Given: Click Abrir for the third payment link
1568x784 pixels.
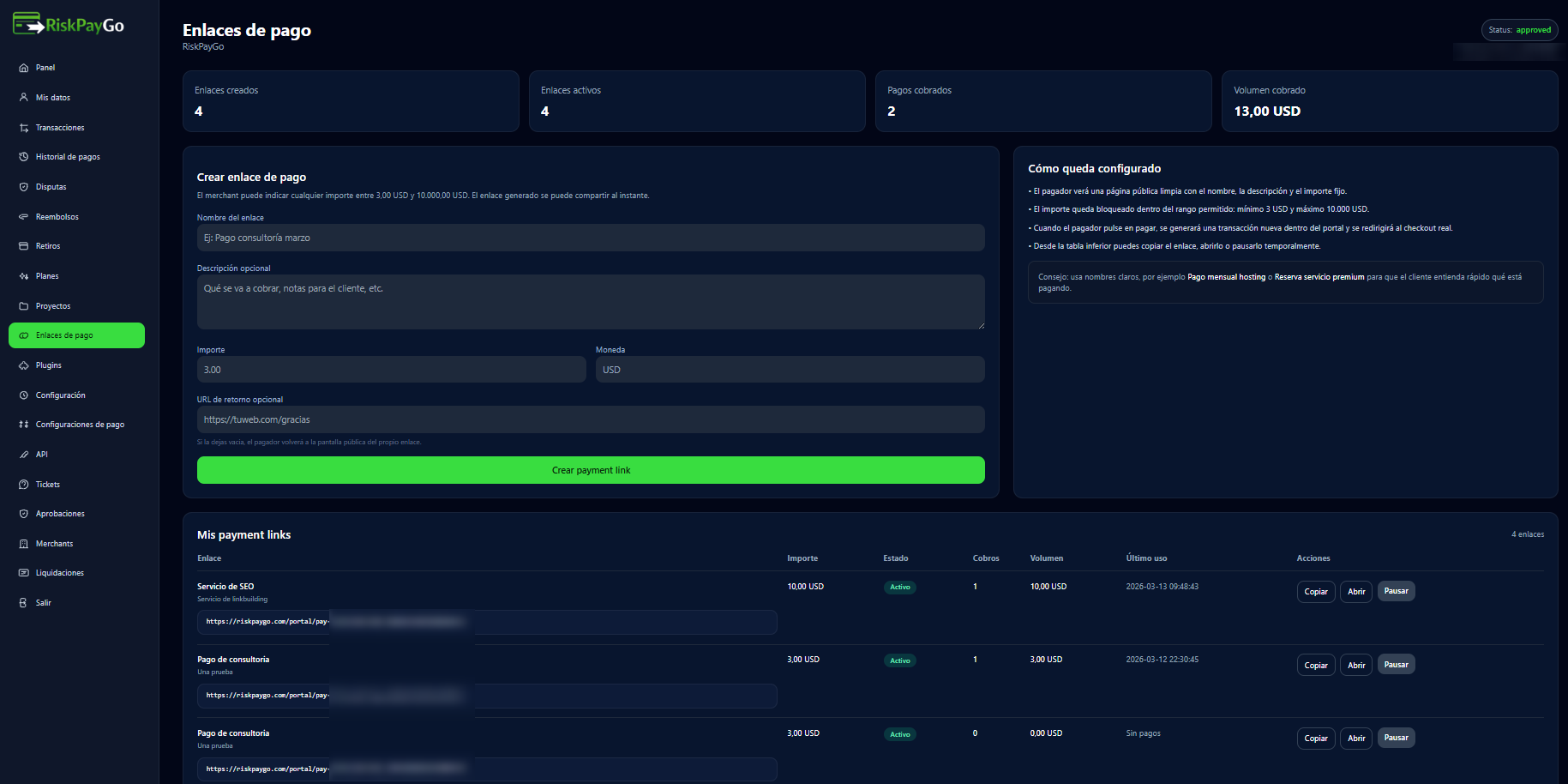Looking at the screenshot, I should coord(1356,739).
